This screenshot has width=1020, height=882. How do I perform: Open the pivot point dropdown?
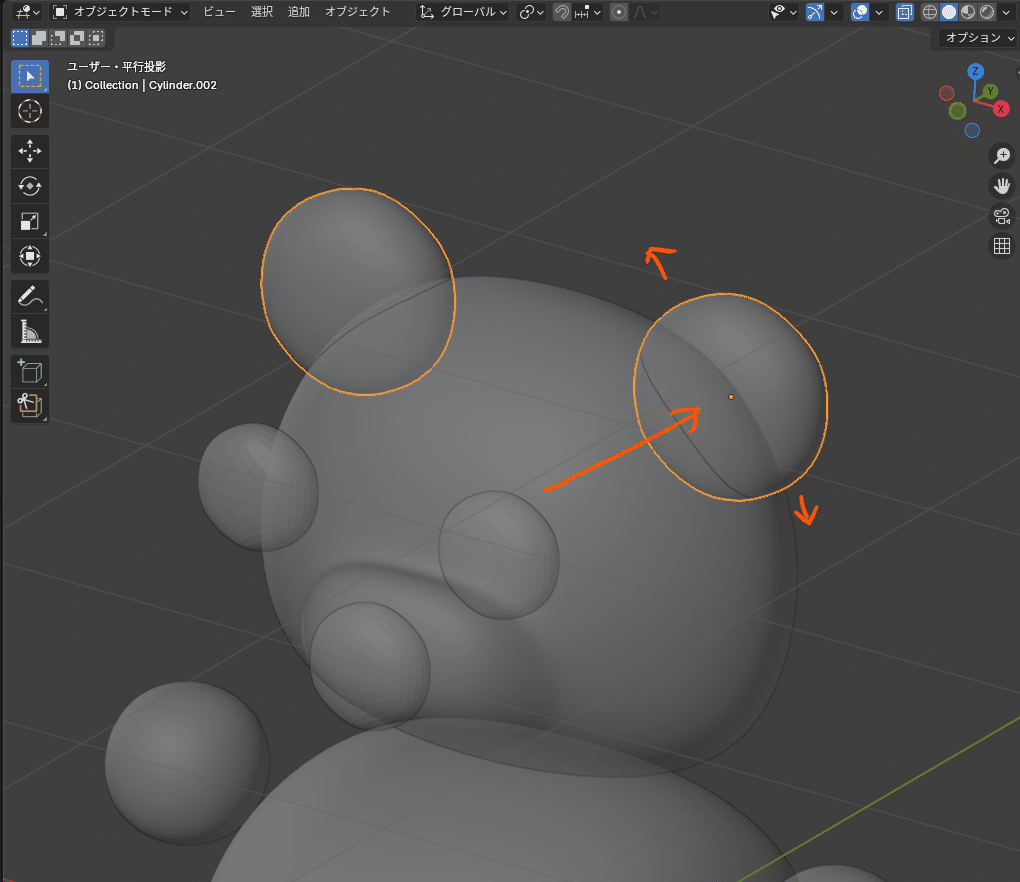tap(531, 12)
